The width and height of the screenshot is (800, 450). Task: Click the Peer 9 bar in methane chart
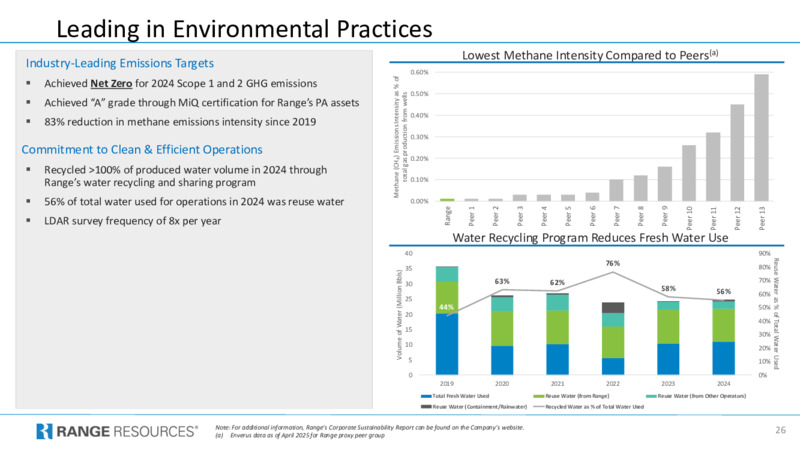tap(665, 184)
